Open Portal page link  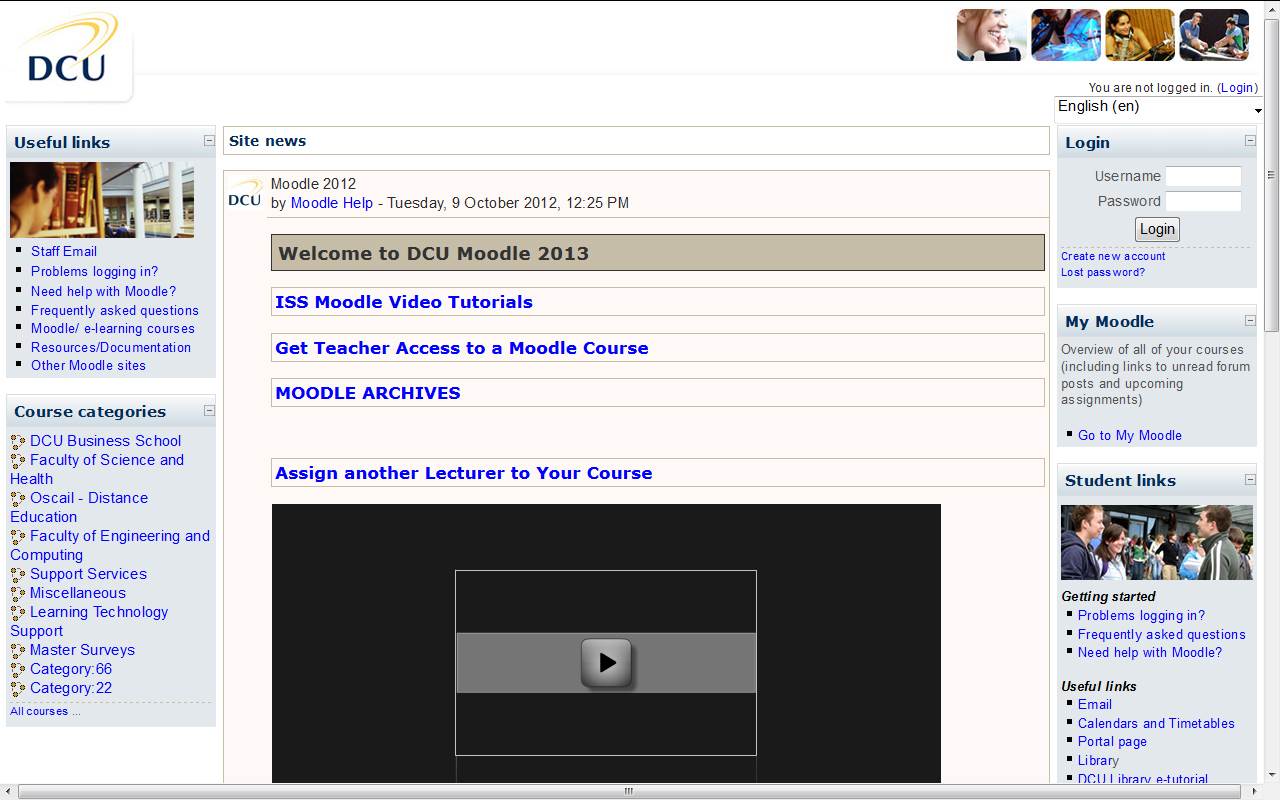click(x=1112, y=741)
